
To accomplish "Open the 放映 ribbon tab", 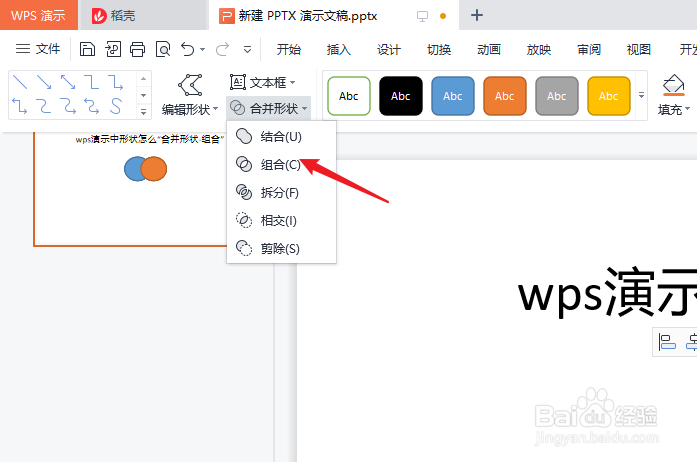I will 539,49.
